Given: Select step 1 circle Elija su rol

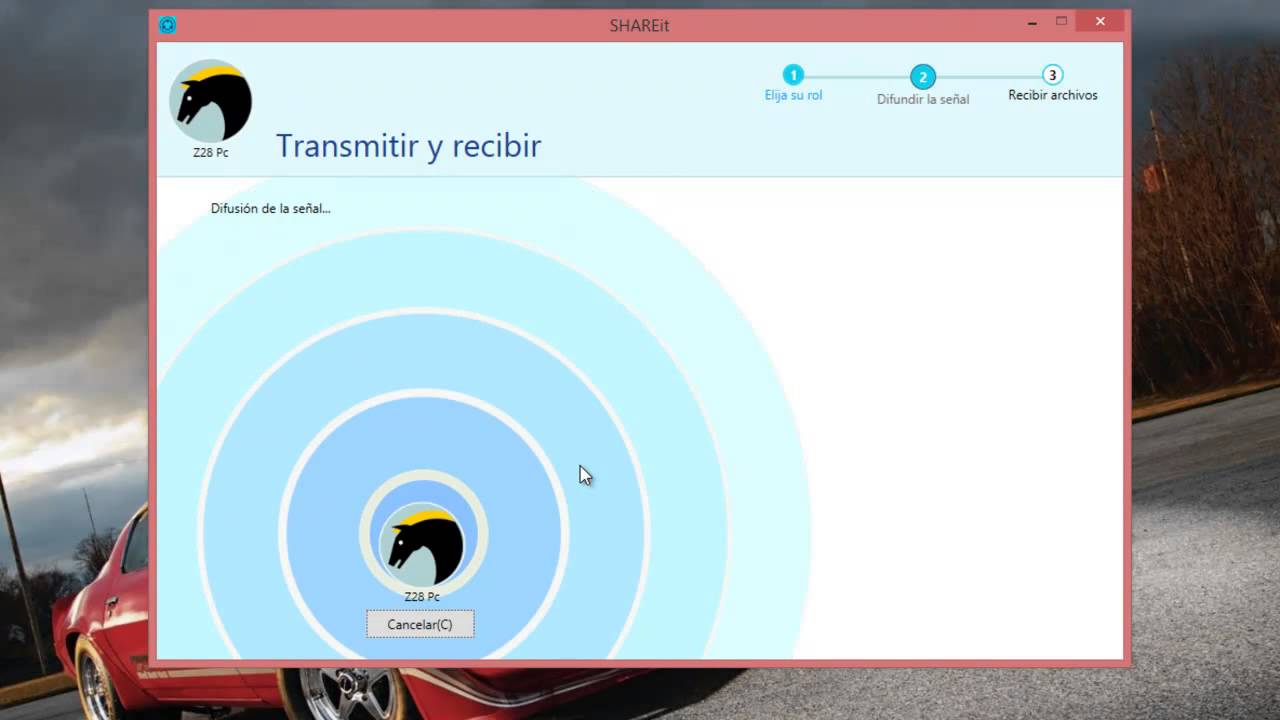Looking at the screenshot, I should (793, 75).
